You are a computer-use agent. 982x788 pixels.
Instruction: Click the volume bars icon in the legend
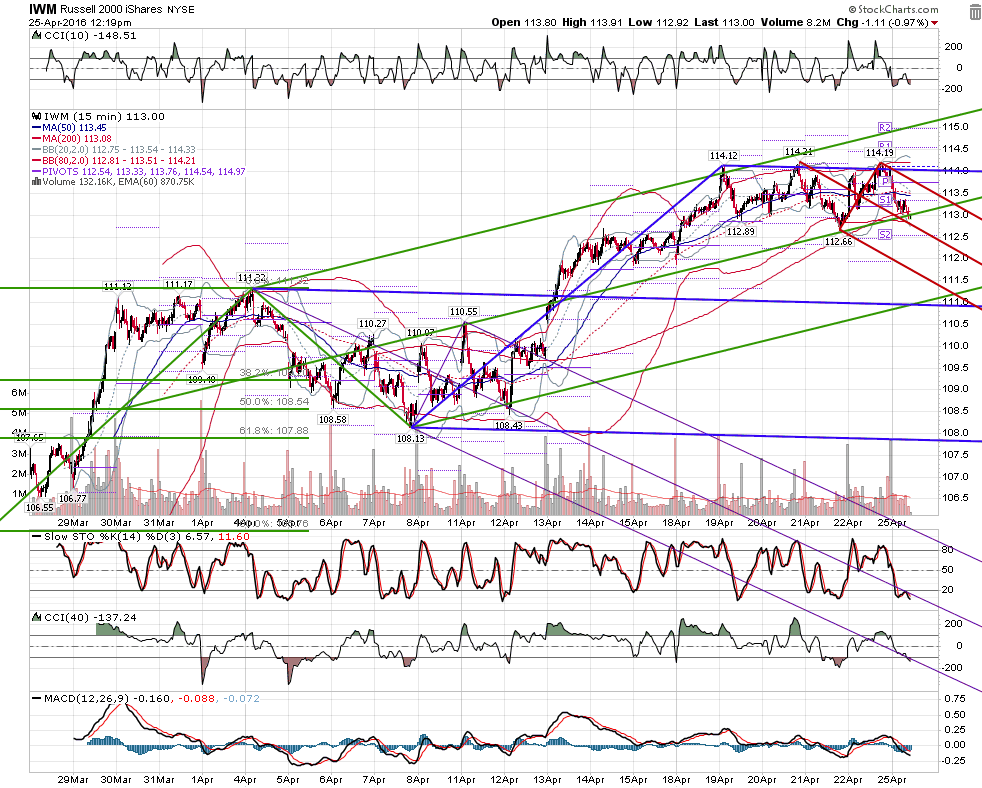click(36, 182)
